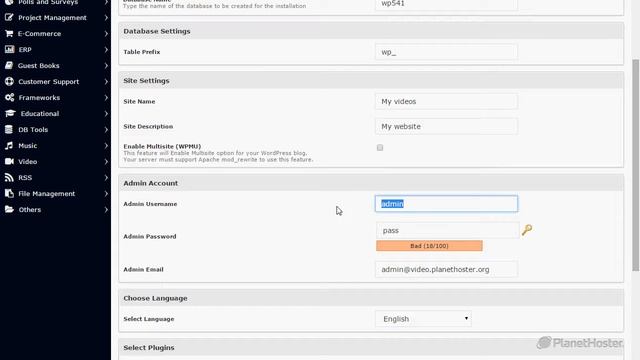The image size is (640, 360).
Task: Click the Admin Password field
Action: click(x=447, y=230)
